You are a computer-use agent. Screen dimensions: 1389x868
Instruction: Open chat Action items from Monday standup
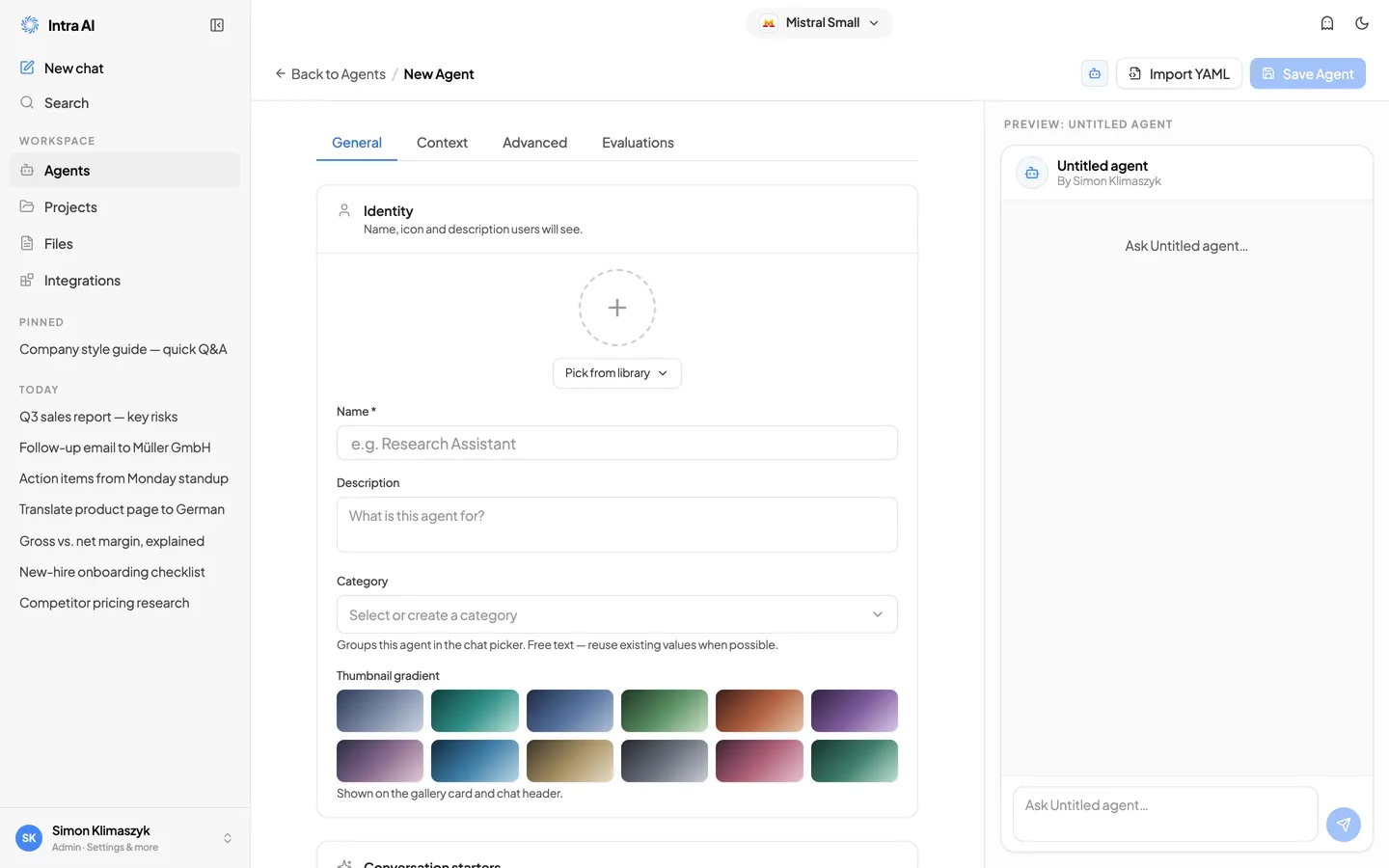124,478
